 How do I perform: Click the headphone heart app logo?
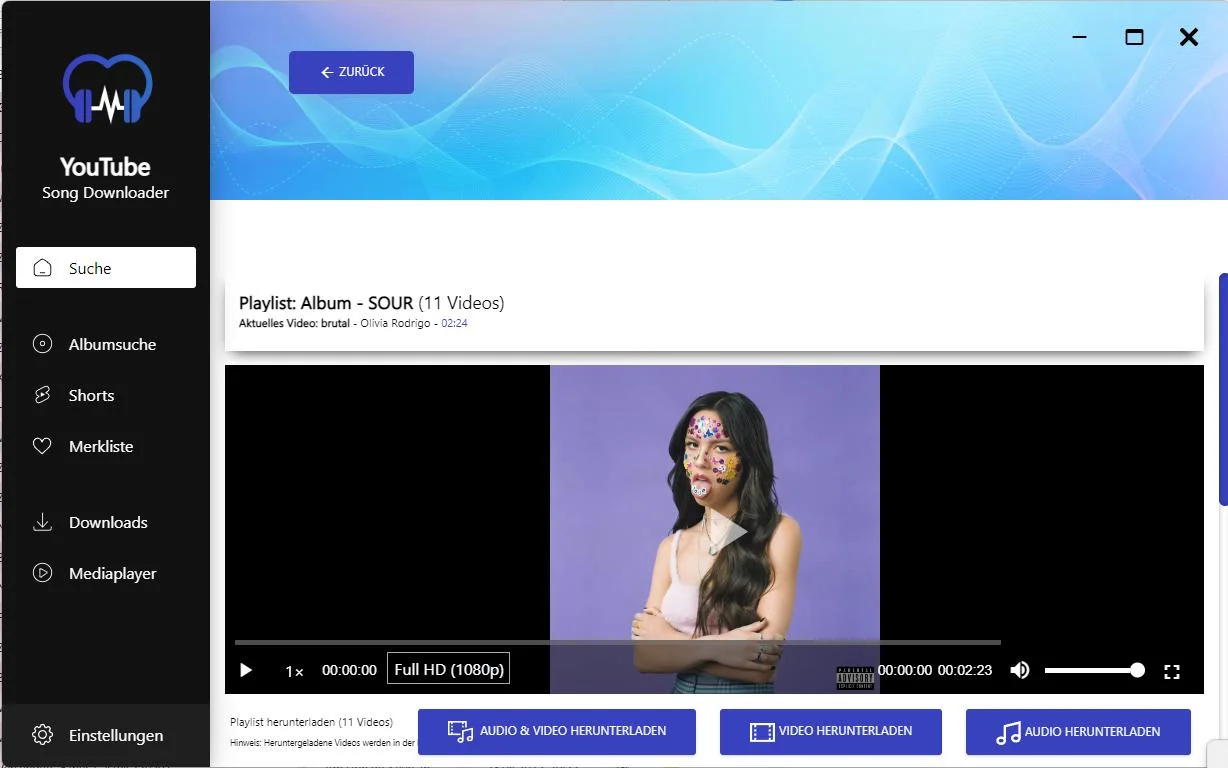point(107,88)
